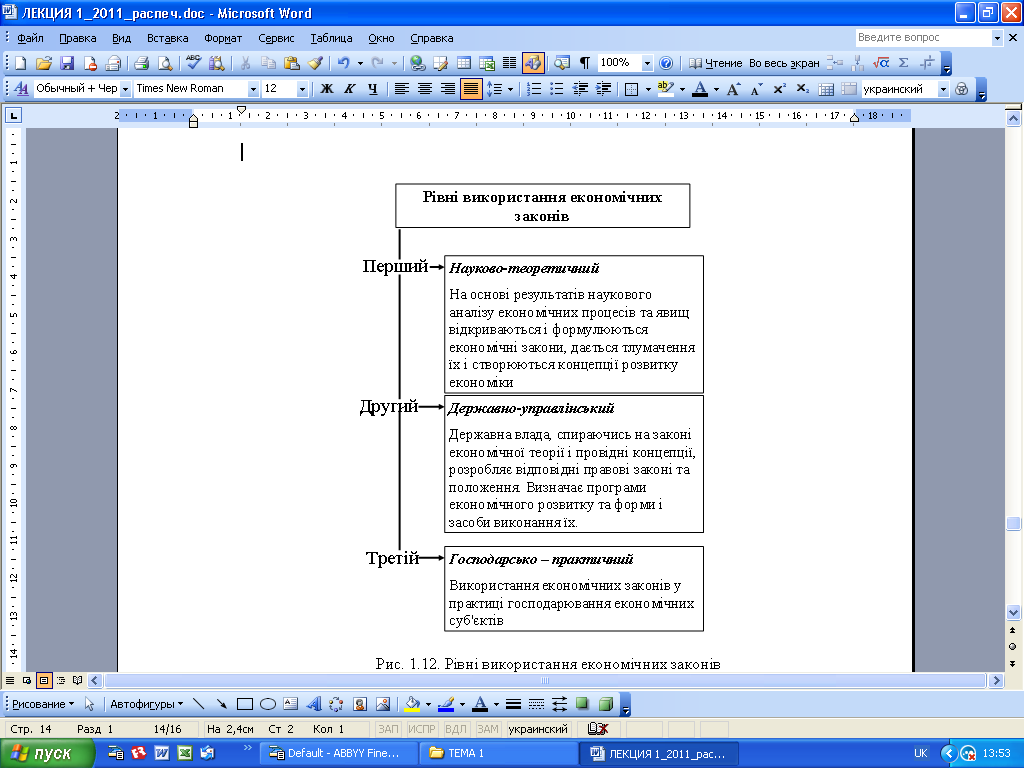The width and height of the screenshot is (1024, 768).
Task: Insert equation with square root icon
Action: pyautogui.click(x=880, y=63)
